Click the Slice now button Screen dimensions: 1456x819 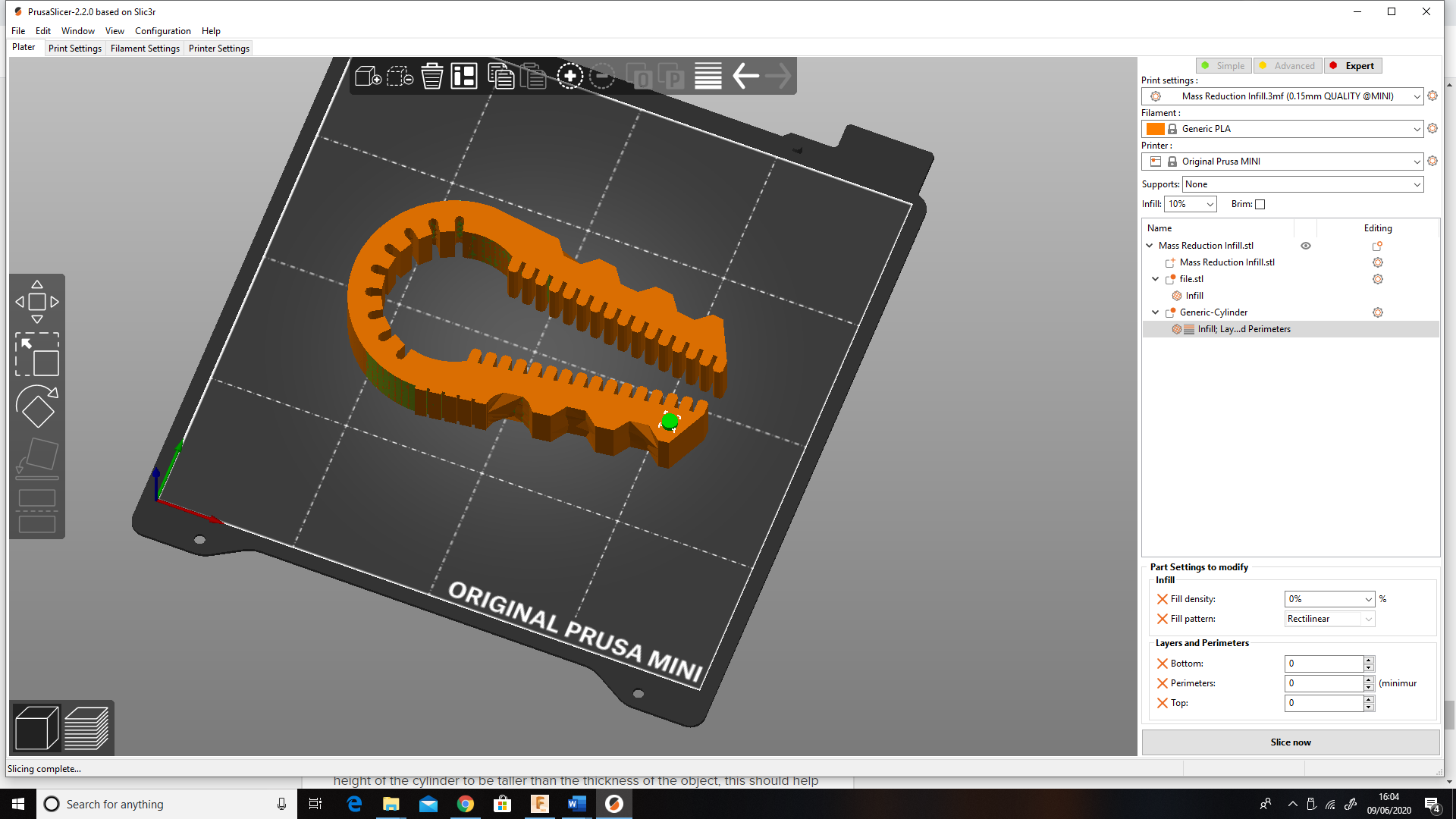coord(1291,742)
